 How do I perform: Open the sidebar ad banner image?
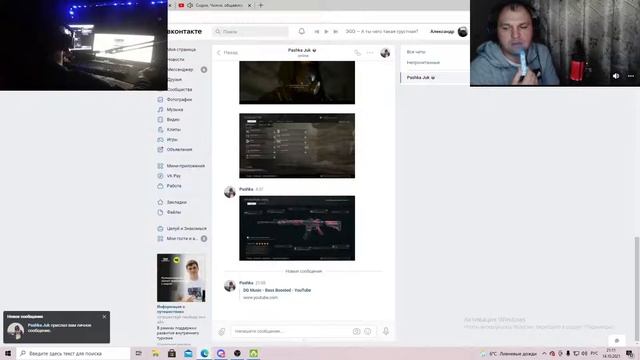(181, 278)
